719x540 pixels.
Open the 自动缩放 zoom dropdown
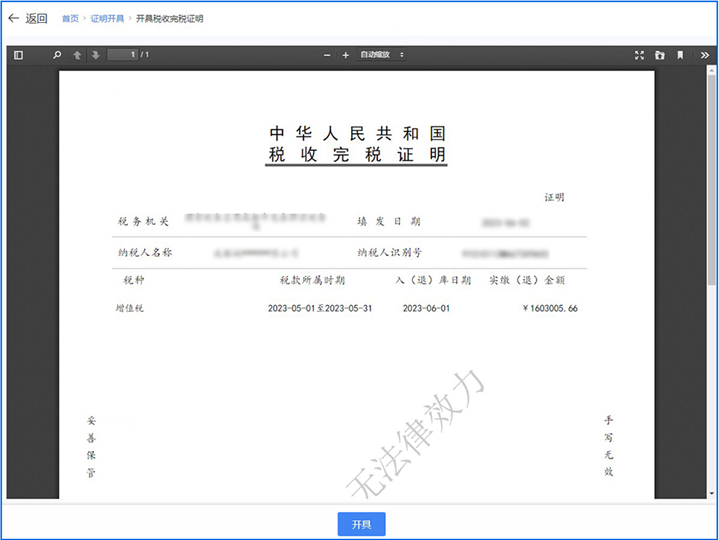pyautogui.click(x=382, y=55)
